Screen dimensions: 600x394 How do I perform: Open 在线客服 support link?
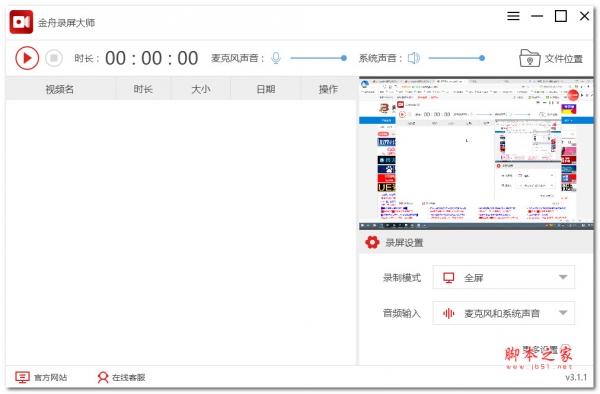point(121,378)
